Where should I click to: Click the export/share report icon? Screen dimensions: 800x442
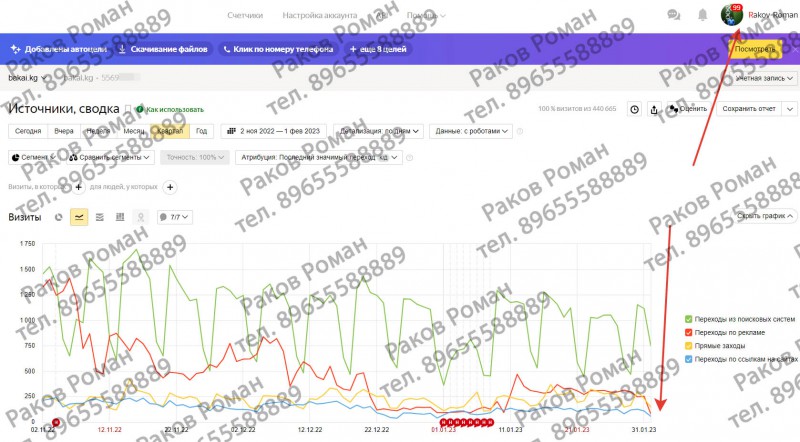(x=654, y=109)
